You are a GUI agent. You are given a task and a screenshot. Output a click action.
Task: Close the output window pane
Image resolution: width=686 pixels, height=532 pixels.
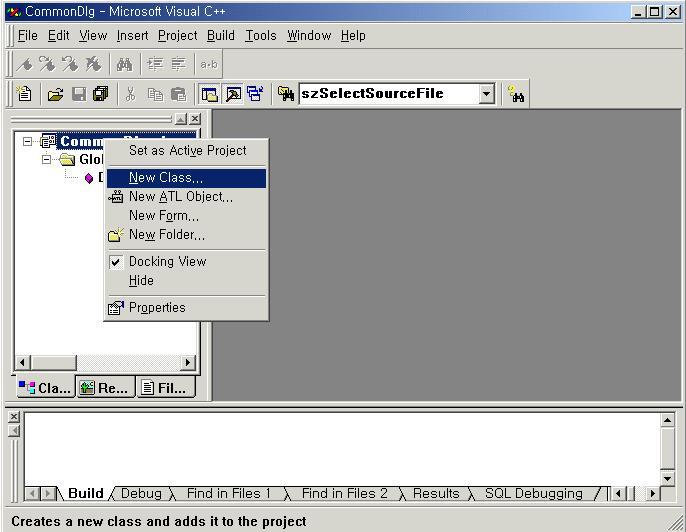(x=14, y=416)
